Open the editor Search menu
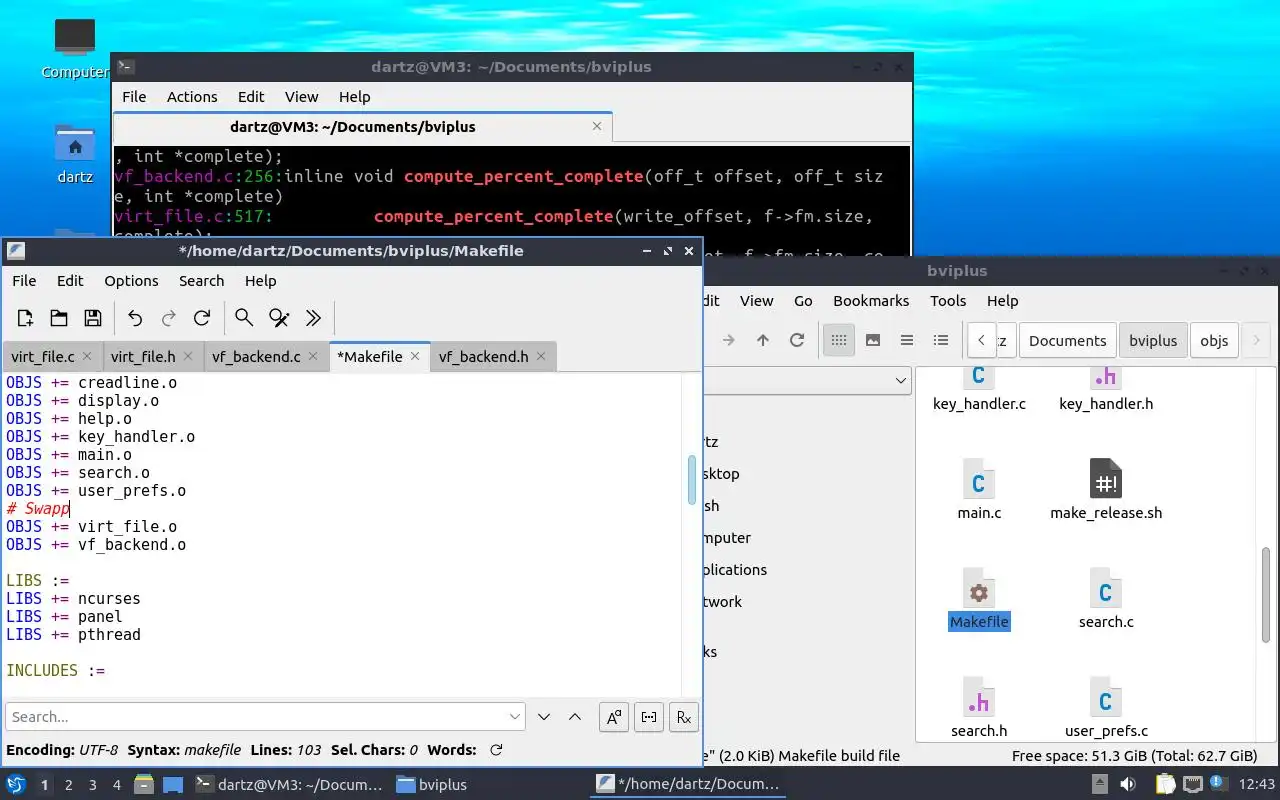Screen dimensions: 1280x800 201,281
